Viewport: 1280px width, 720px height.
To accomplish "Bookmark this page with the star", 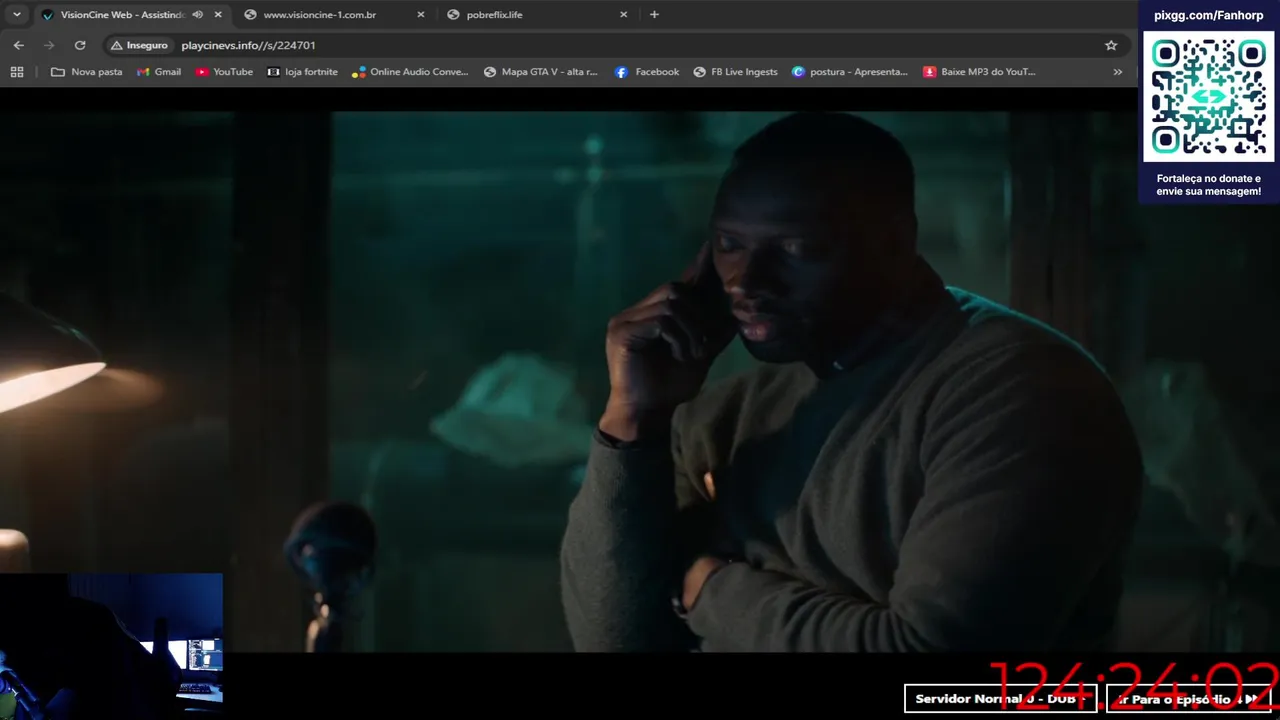I will click(x=1111, y=45).
